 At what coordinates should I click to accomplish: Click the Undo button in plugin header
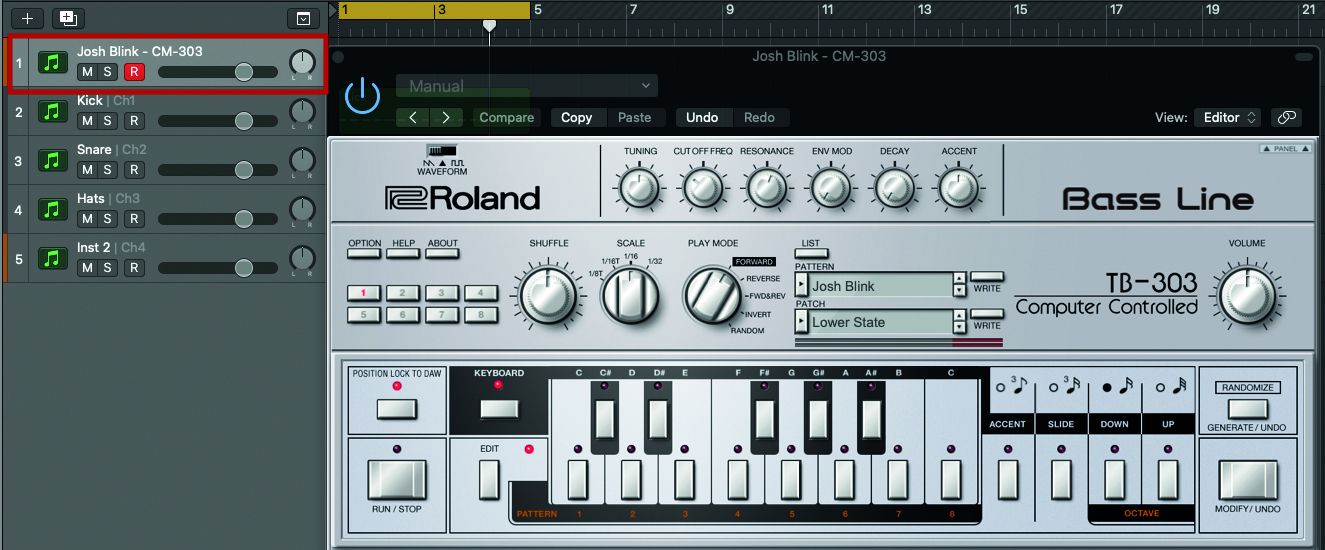pyautogui.click(x=702, y=117)
